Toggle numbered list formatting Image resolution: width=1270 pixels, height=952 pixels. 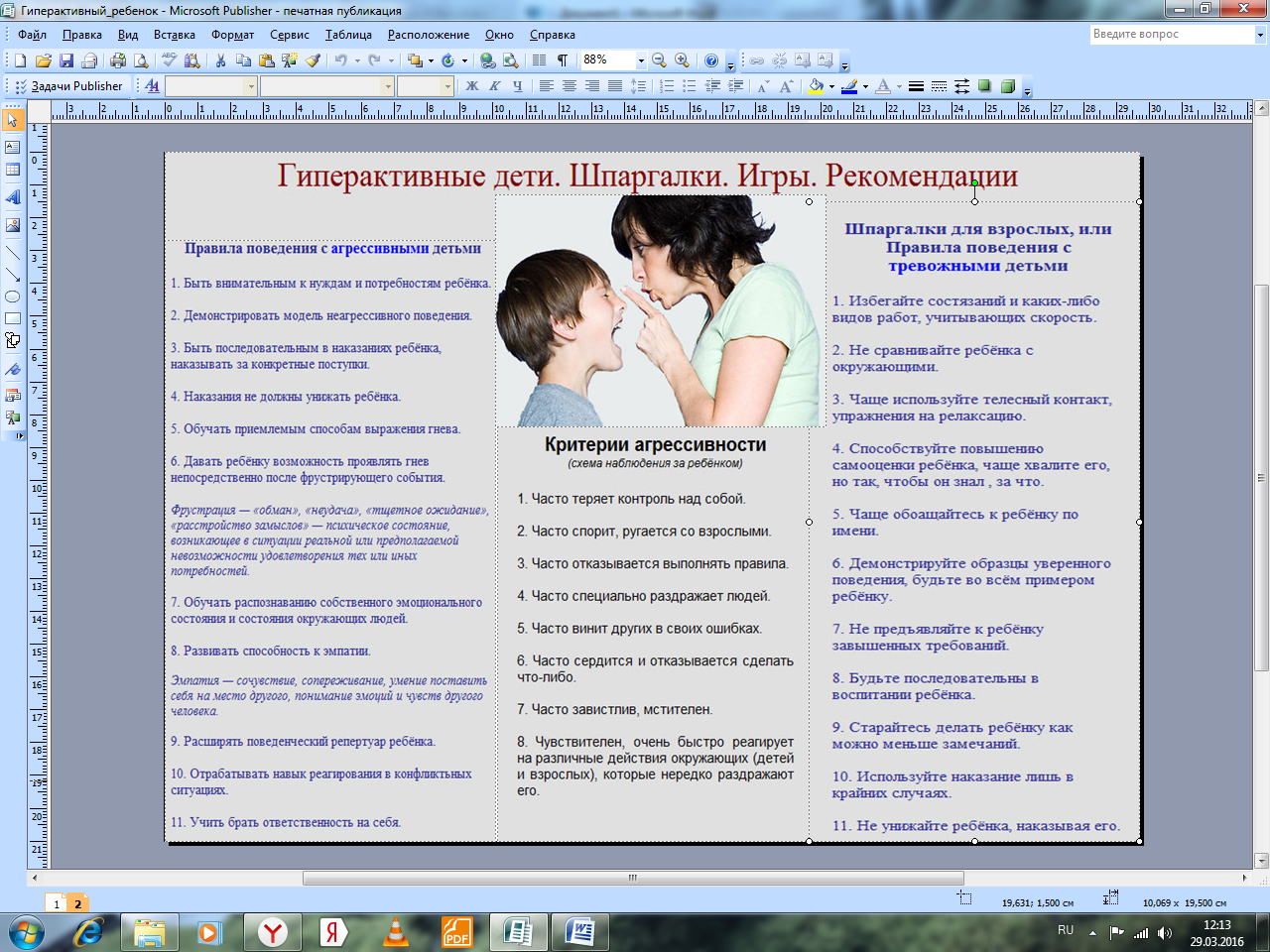point(667,86)
